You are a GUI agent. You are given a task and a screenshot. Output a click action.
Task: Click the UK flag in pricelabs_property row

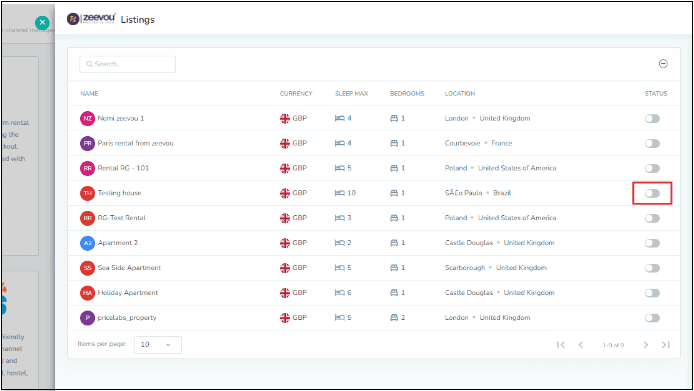click(x=285, y=317)
